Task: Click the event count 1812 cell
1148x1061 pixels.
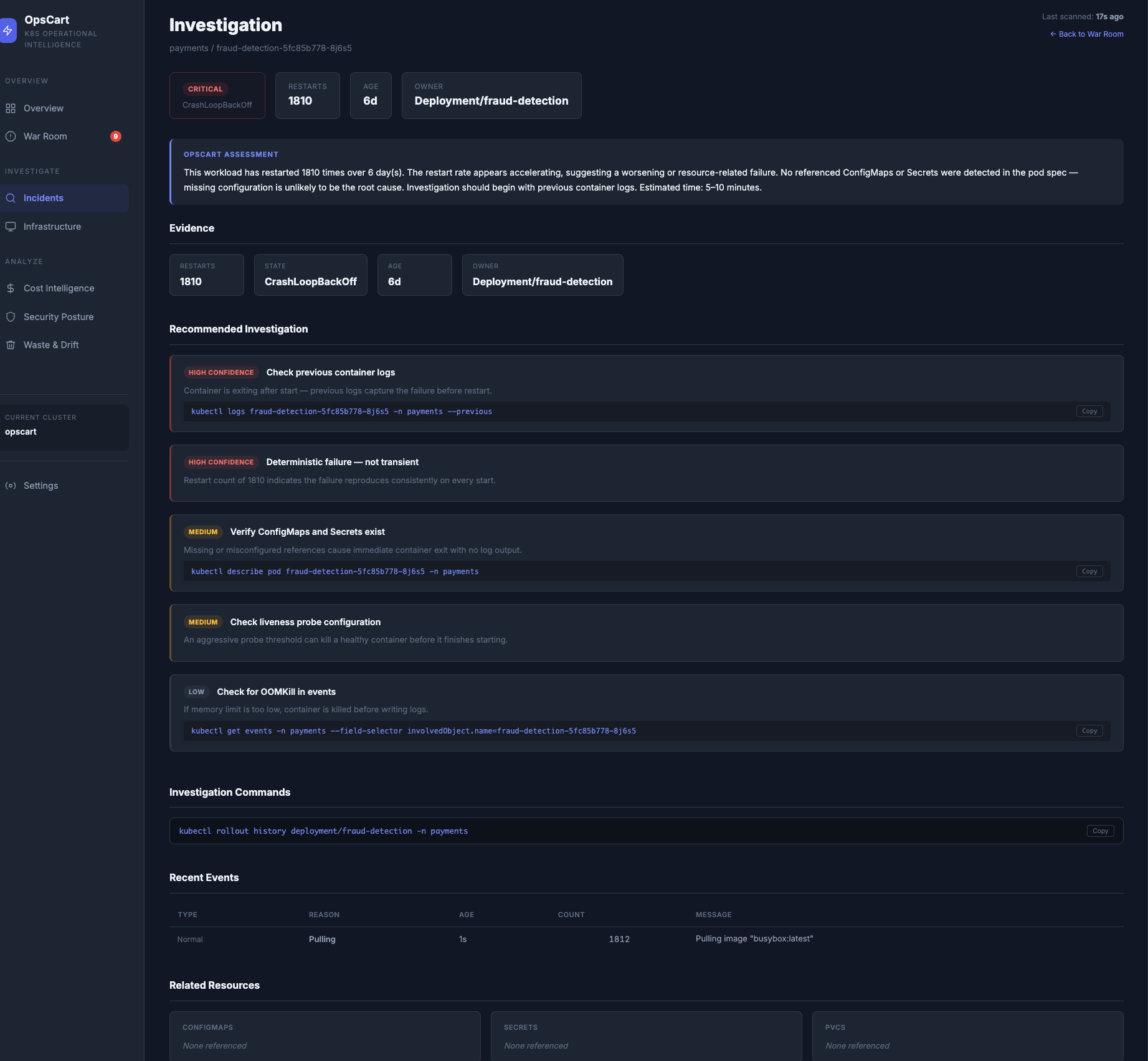Action: pyautogui.click(x=619, y=939)
